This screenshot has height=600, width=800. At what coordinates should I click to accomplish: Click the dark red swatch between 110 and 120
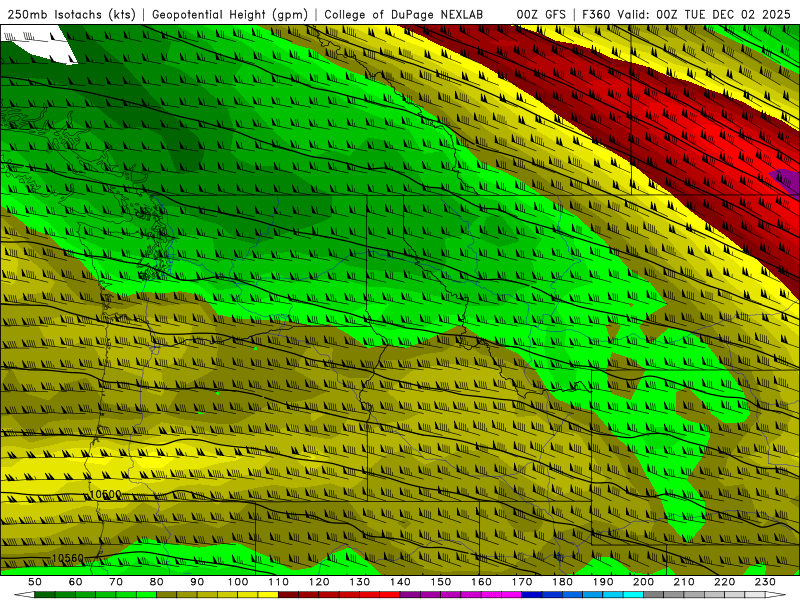(x=288, y=595)
